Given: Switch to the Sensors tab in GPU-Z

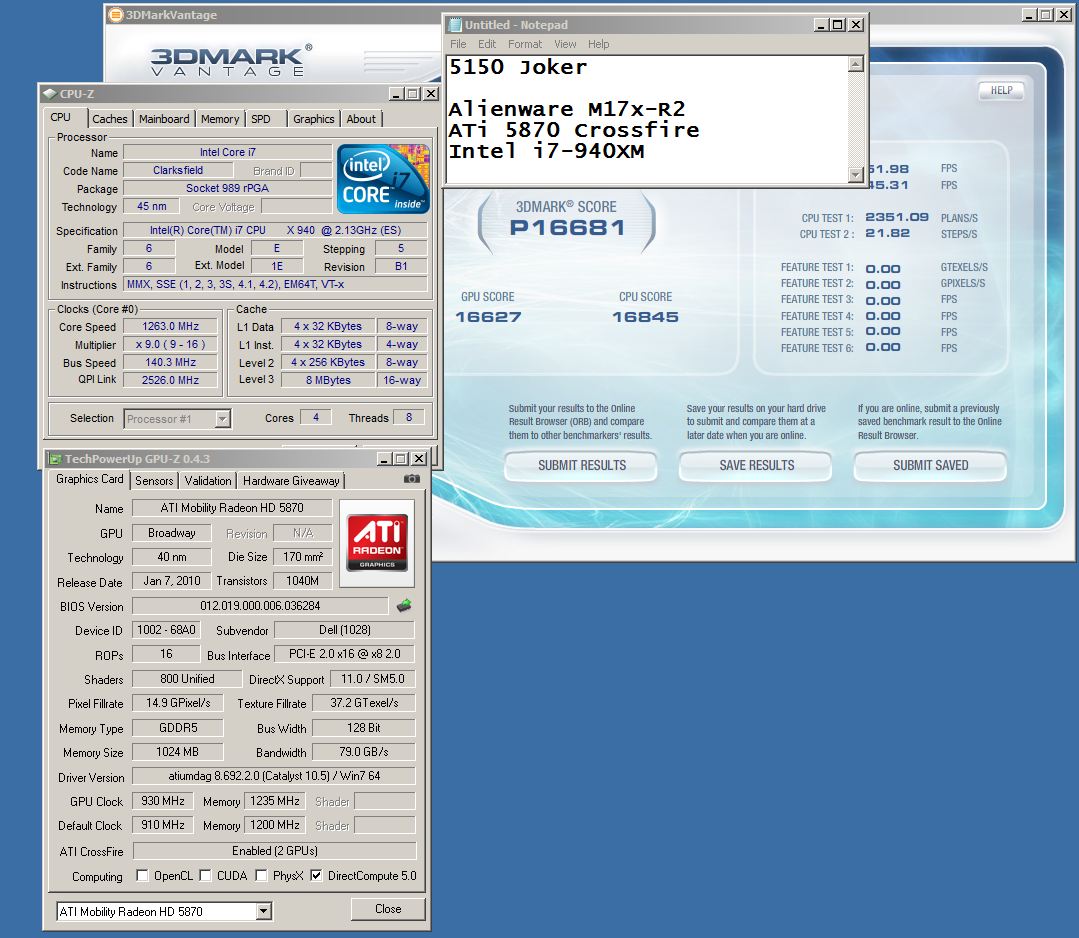Looking at the screenshot, I should pos(154,481).
